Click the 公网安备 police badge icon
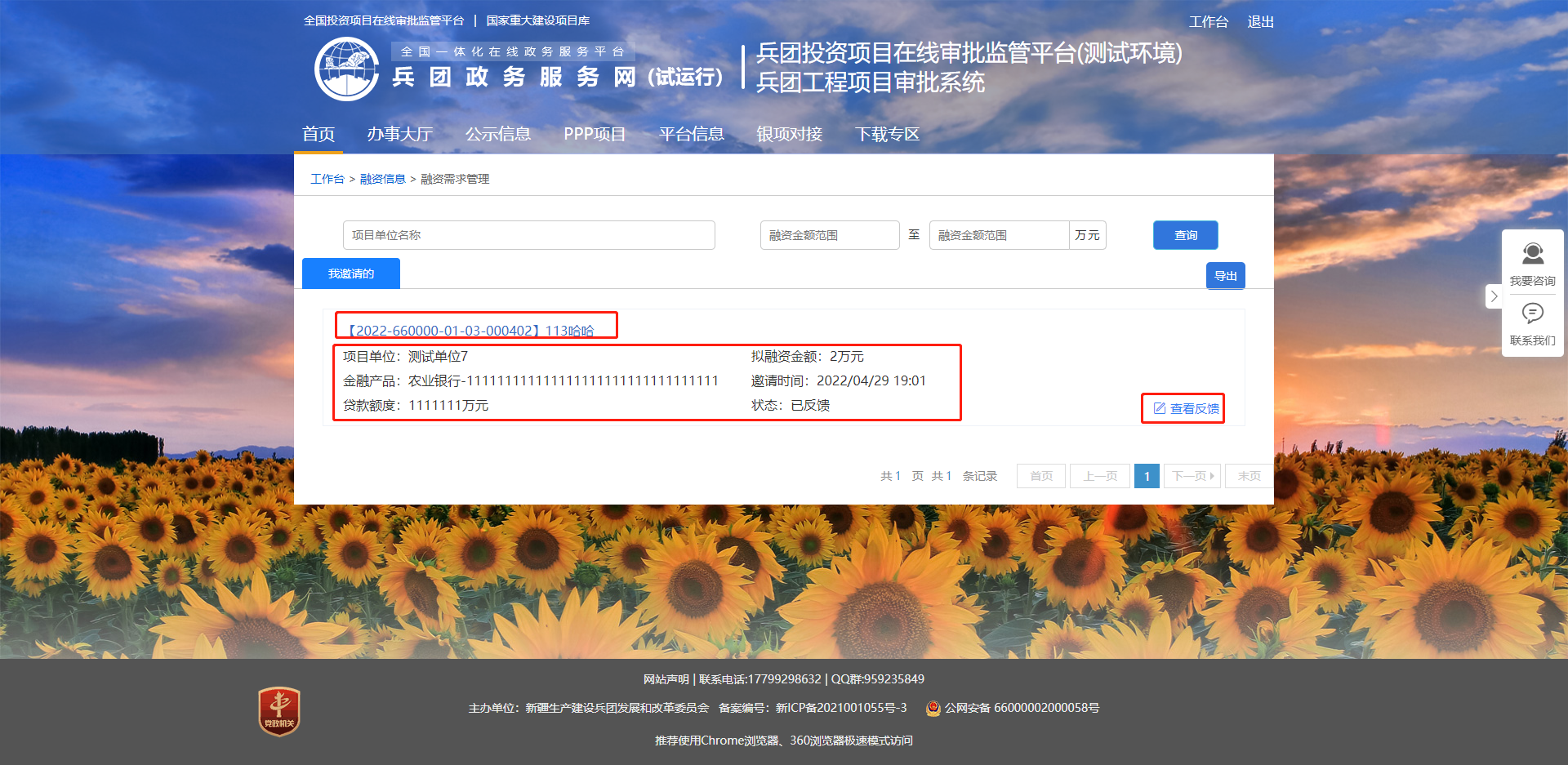This screenshot has height=765, width=1568. (933, 709)
